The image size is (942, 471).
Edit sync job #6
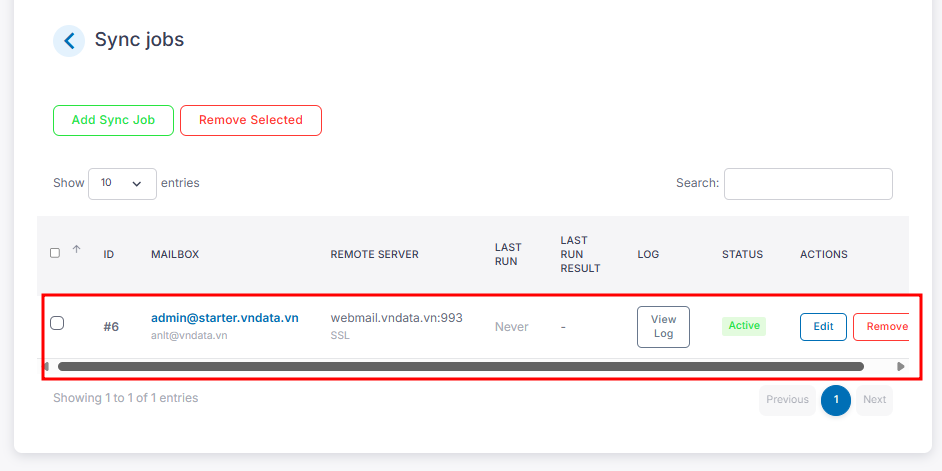pyautogui.click(x=823, y=327)
